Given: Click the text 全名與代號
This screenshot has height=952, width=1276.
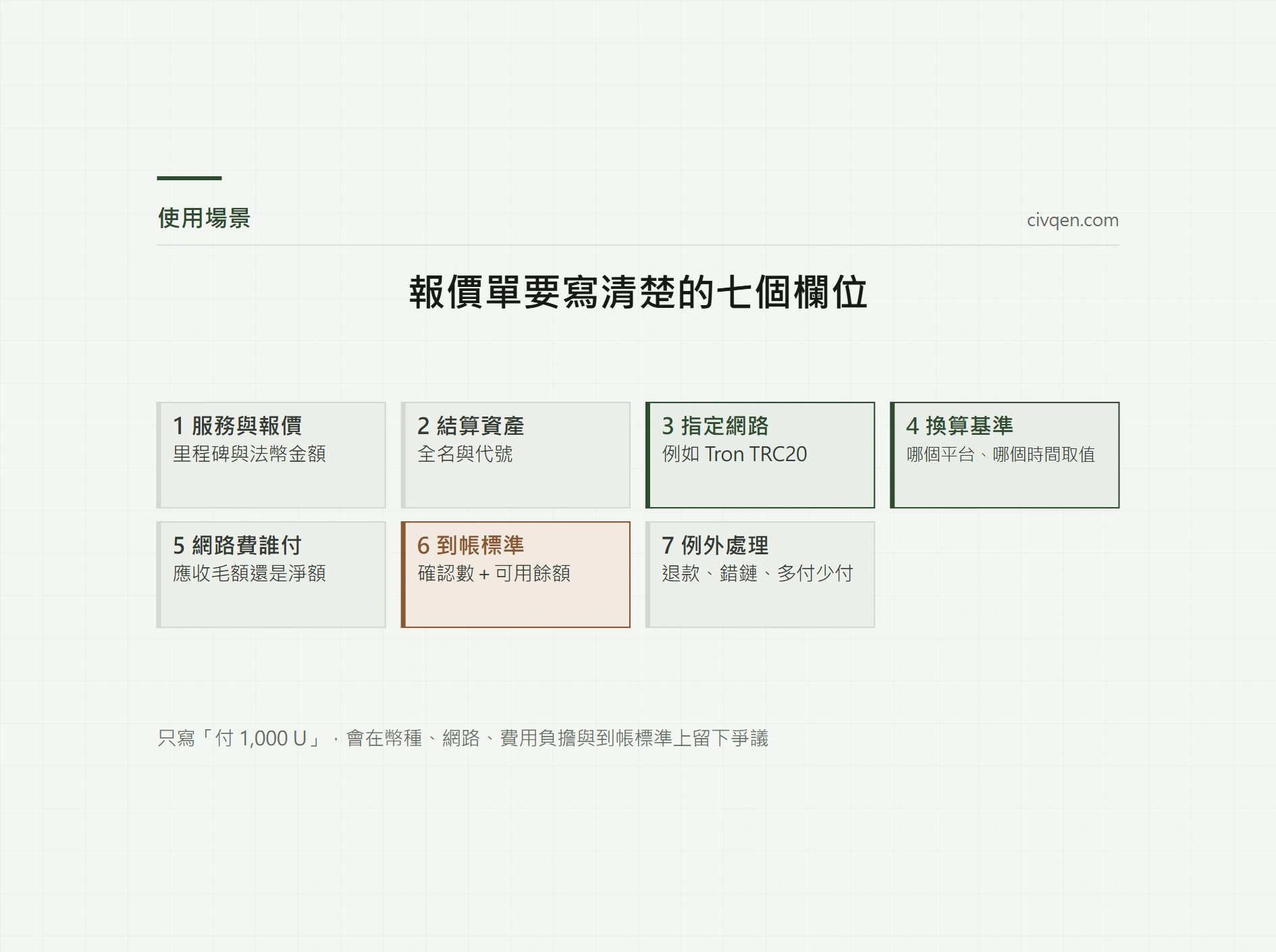Looking at the screenshot, I should pyautogui.click(x=465, y=454).
